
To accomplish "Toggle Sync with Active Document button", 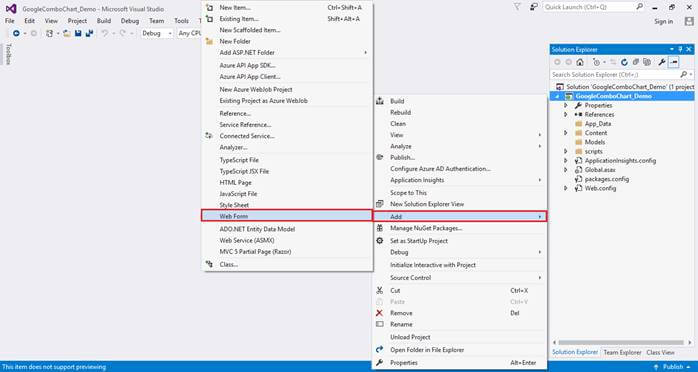I will (613, 62).
